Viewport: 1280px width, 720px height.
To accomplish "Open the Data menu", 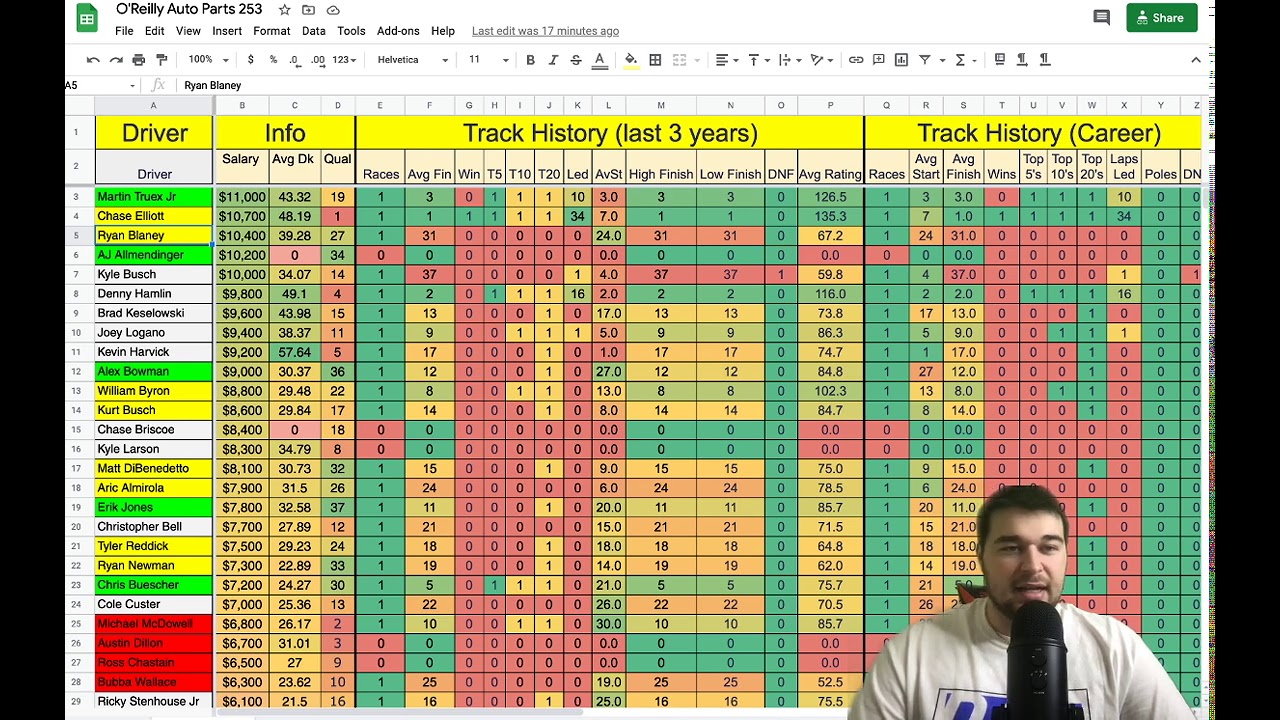I will click(314, 31).
